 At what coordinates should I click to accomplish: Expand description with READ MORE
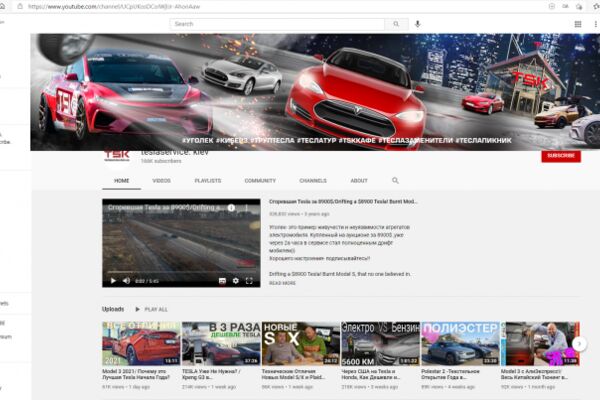[x=282, y=283]
